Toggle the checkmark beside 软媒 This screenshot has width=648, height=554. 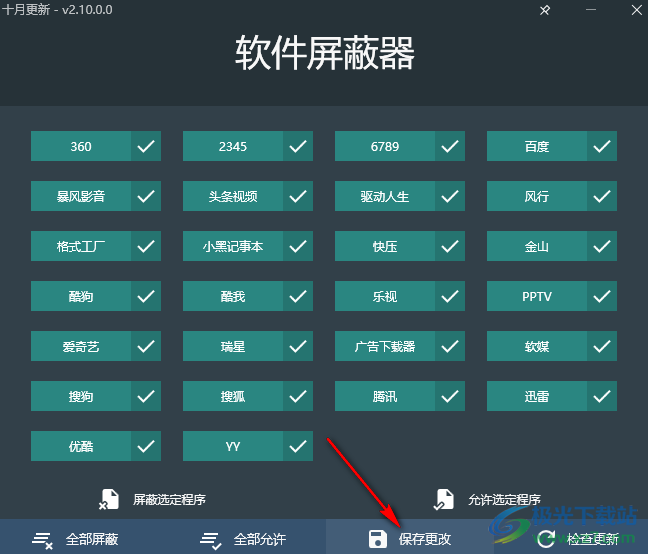602,346
